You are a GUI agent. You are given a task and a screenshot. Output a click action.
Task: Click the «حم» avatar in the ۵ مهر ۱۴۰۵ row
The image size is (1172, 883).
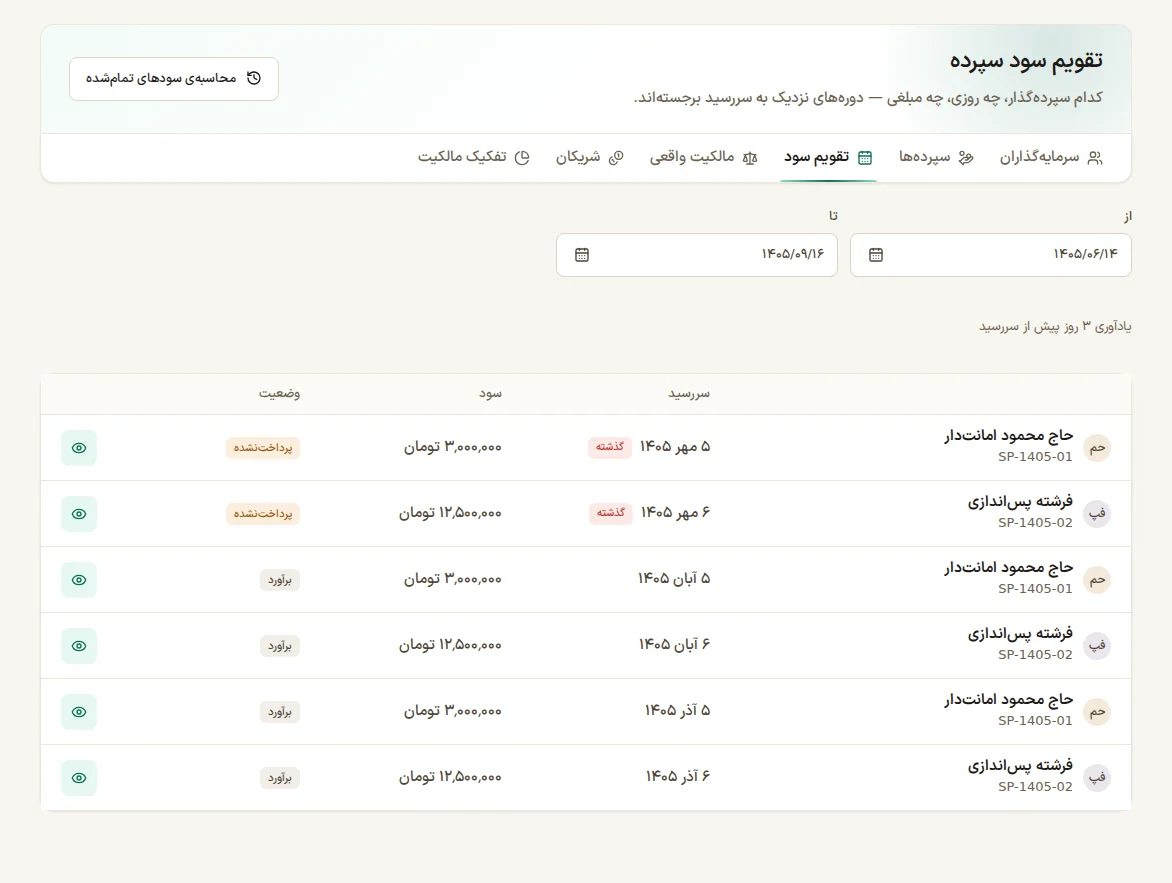pos(1097,448)
